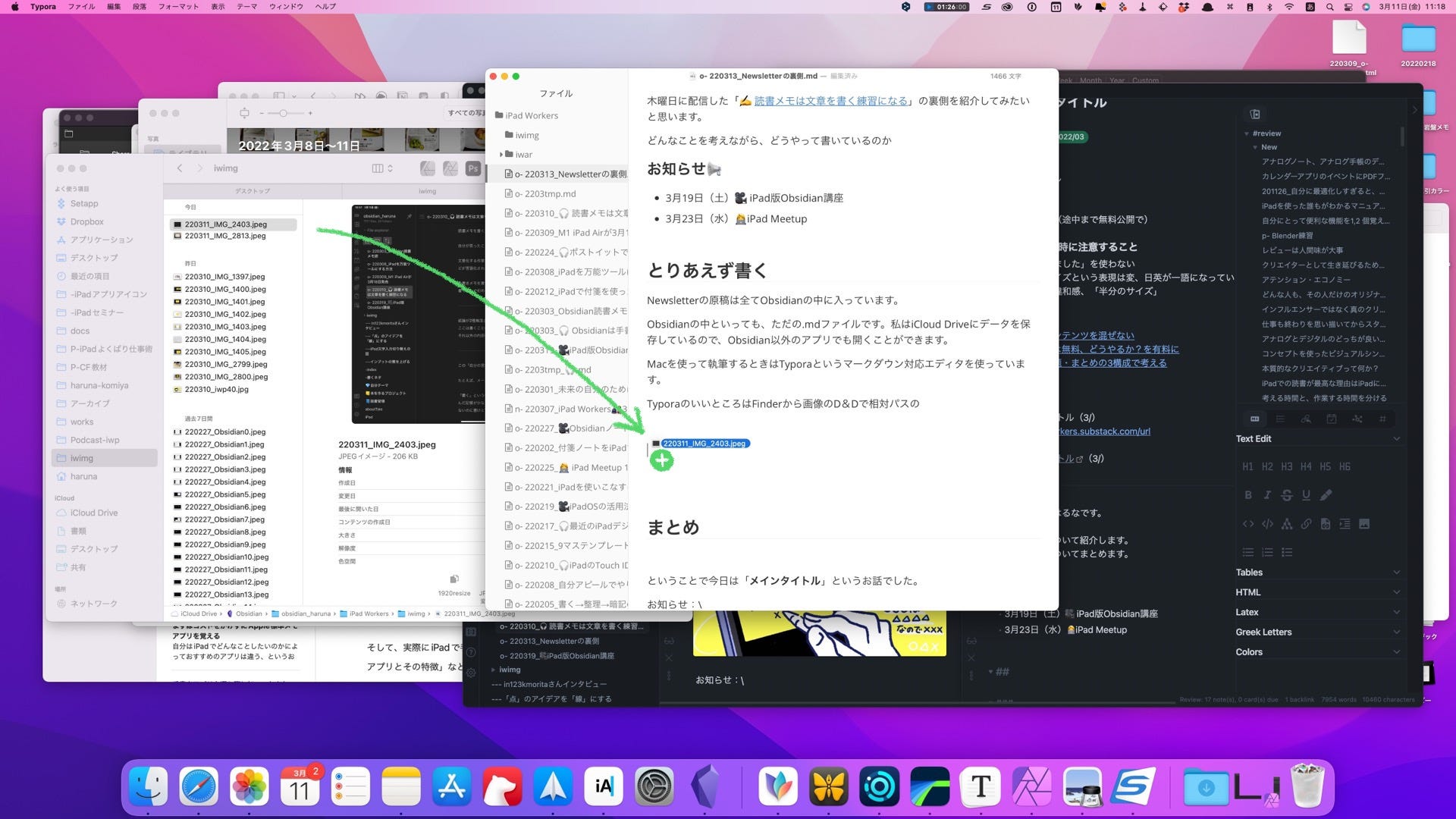Expand the Colors section in Obsidian panel
The image size is (1456, 819).
1396,651
